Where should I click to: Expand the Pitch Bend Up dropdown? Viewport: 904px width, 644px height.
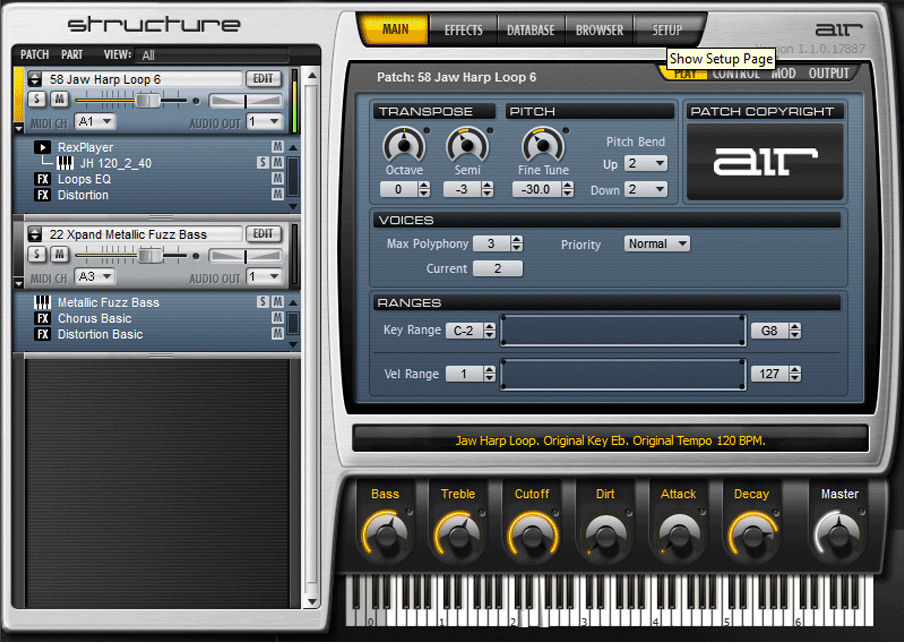(646, 164)
